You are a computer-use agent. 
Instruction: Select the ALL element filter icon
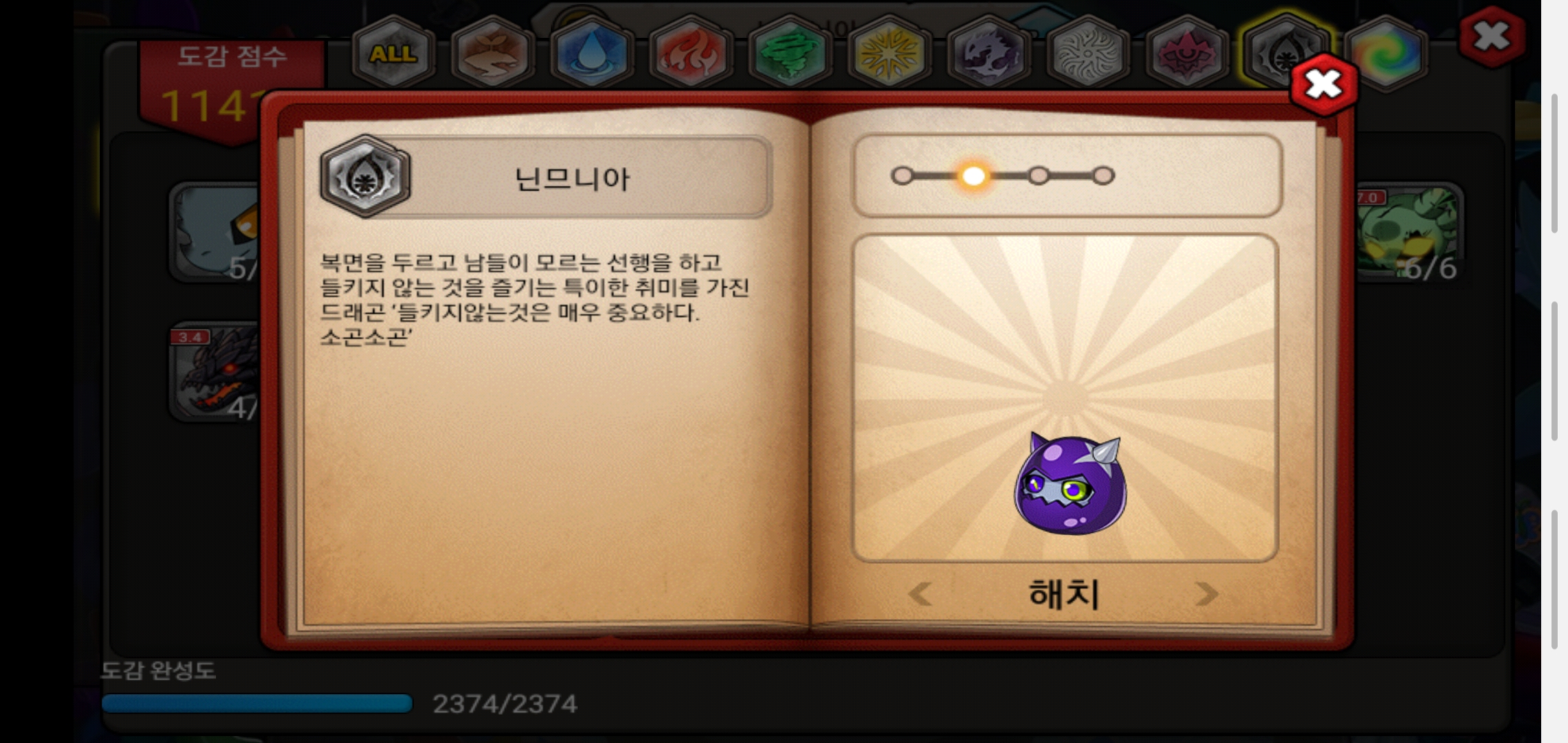[393, 52]
